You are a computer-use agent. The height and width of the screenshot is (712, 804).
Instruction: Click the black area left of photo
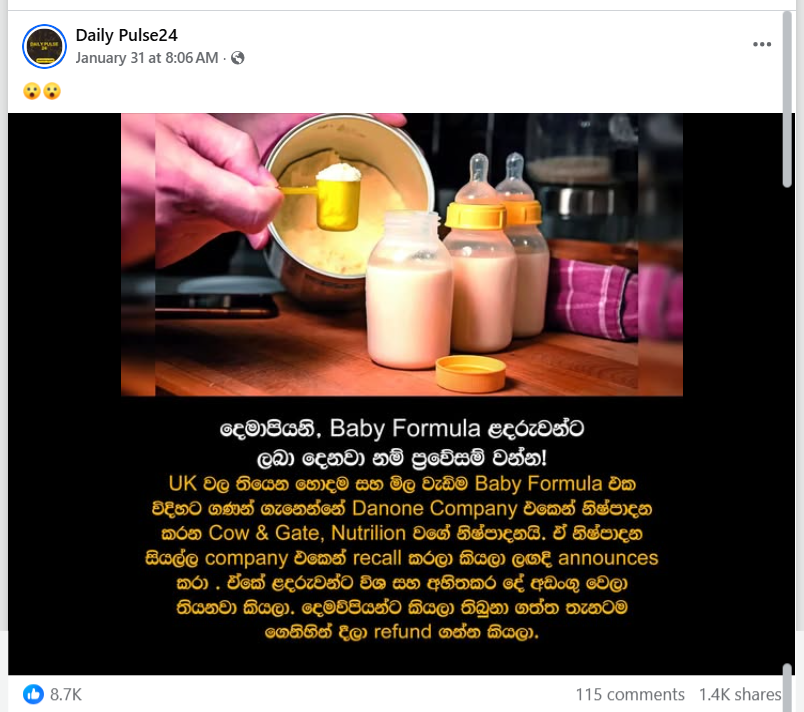pos(64,394)
